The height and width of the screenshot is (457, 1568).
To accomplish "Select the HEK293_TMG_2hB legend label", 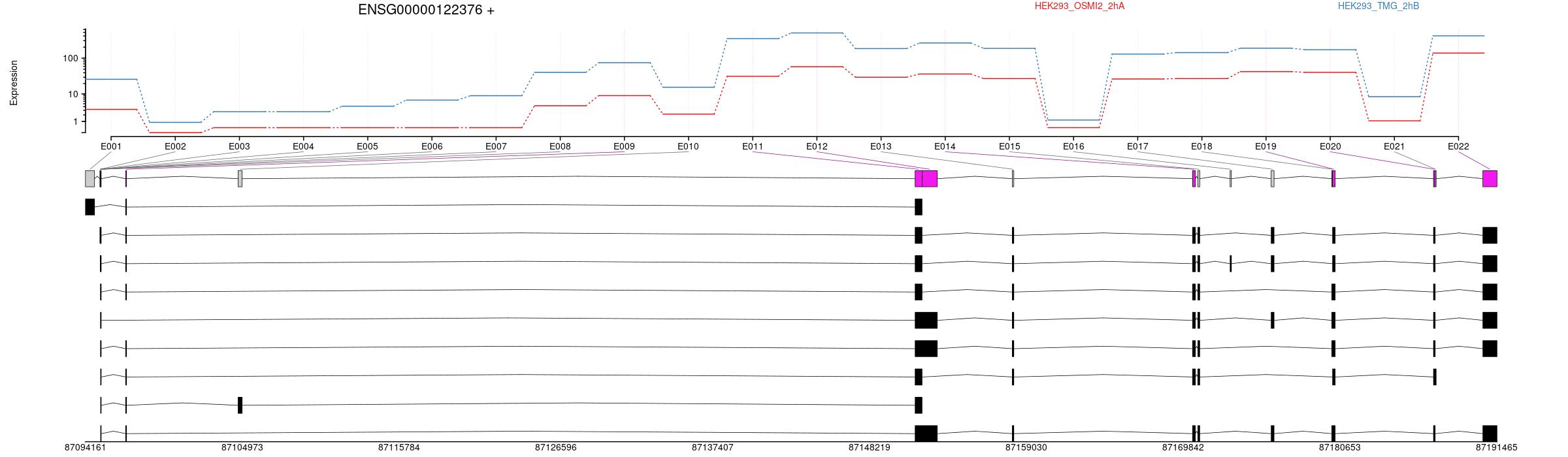I will [1379, 6].
